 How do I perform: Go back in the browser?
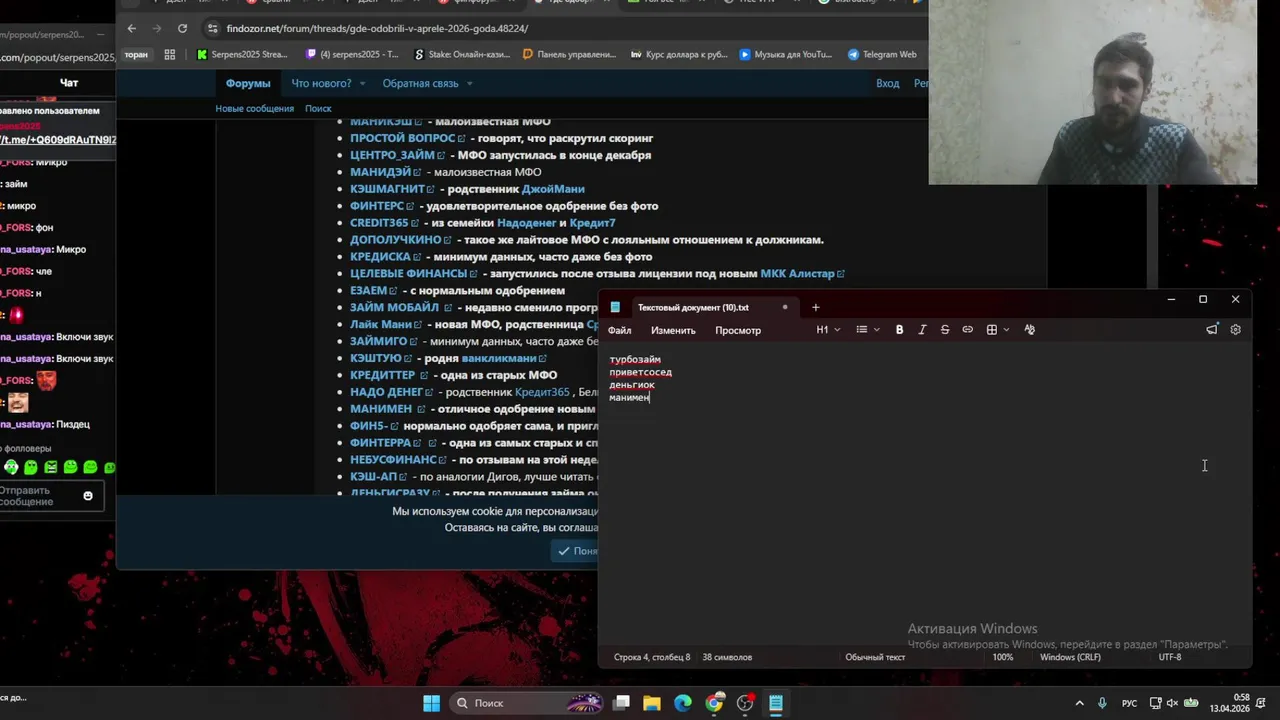[x=131, y=28]
